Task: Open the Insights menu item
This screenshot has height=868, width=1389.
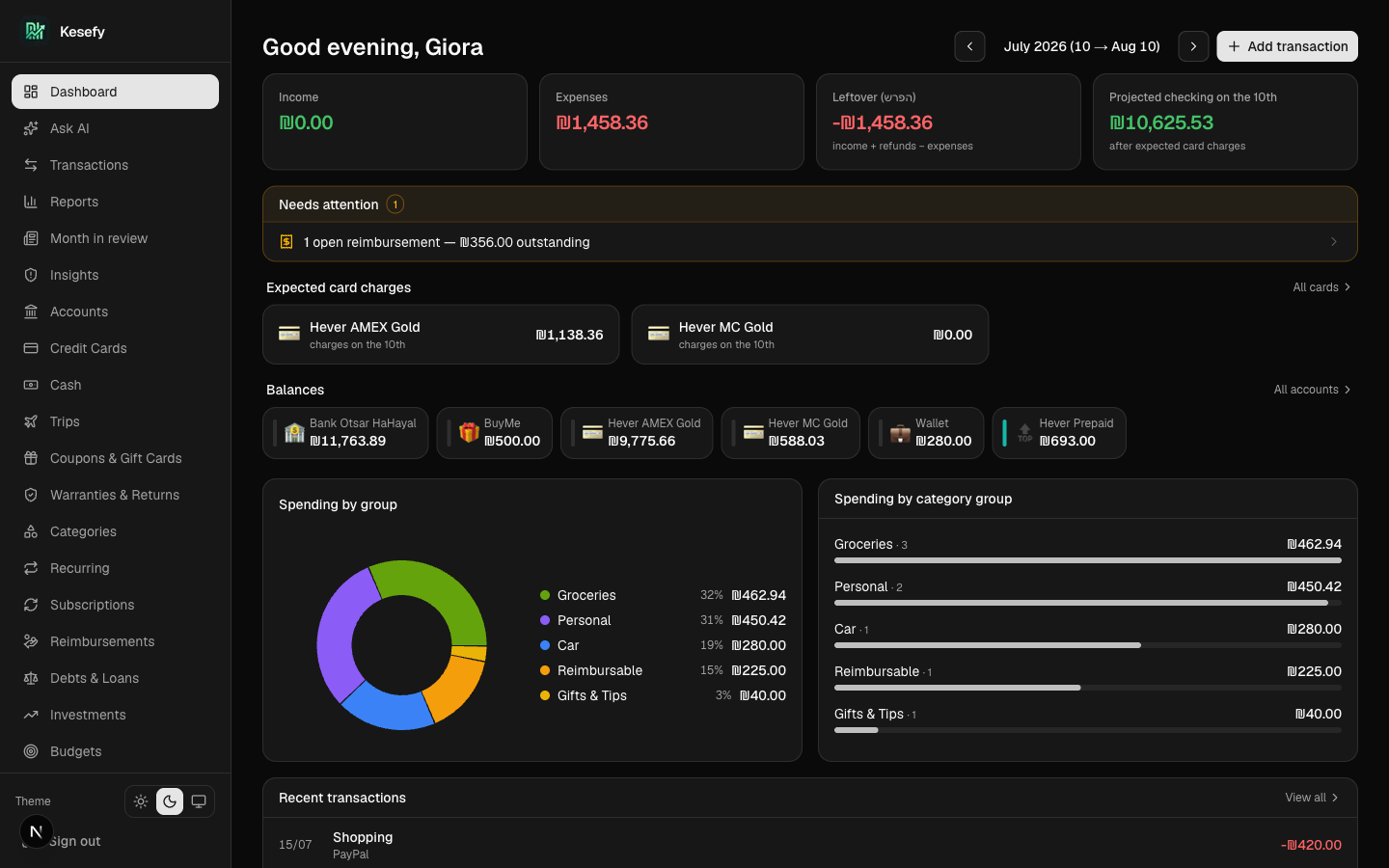Action: (x=115, y=275)
